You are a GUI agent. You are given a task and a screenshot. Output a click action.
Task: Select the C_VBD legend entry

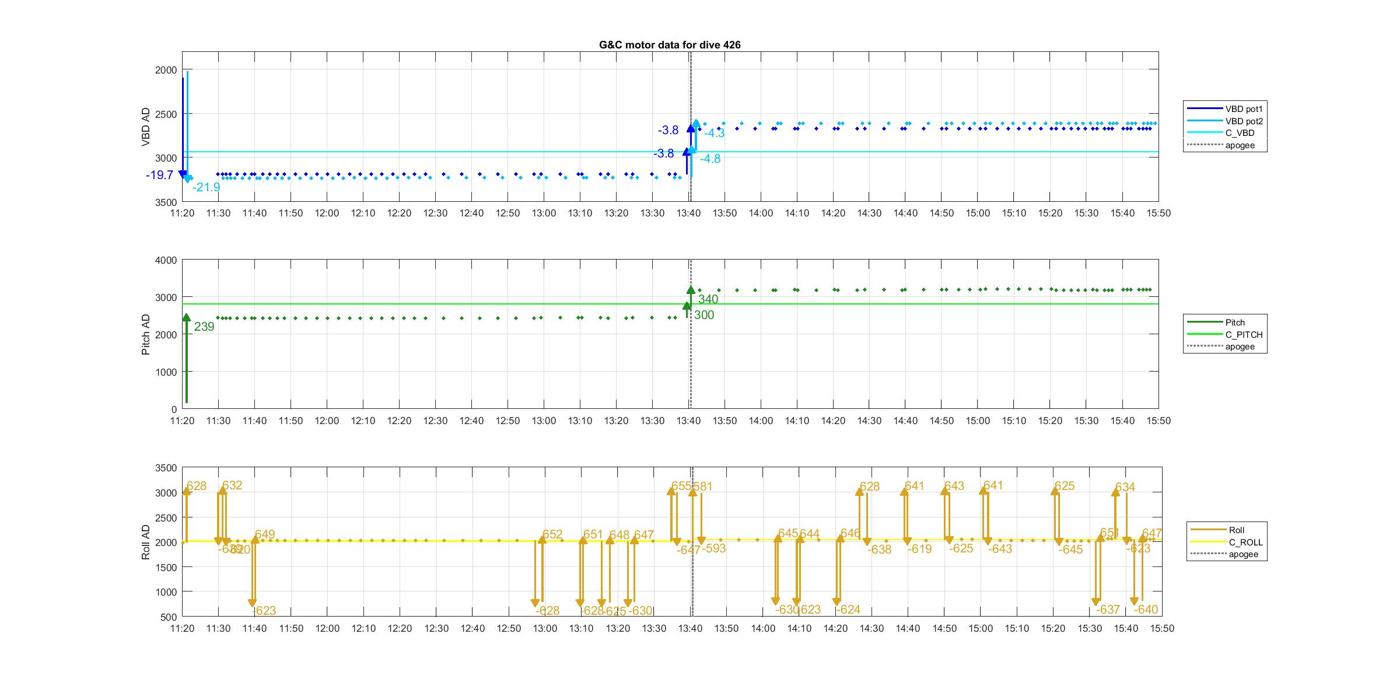(x=1219, y=133)
